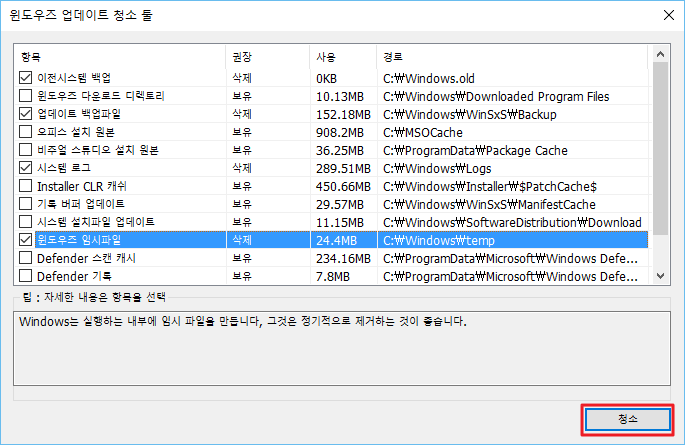Screen dimensions: 685x445
Task: Click the 0KB size cell
Action: tap(326, 78)
